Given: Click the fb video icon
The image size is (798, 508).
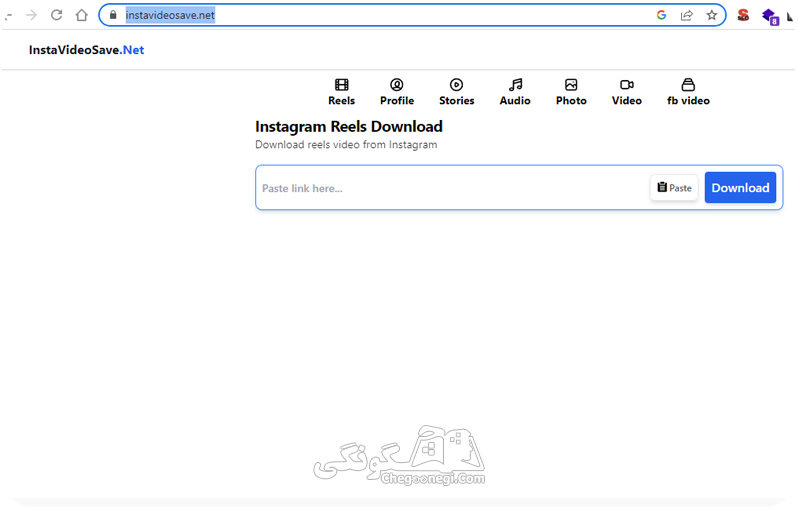Looking at the screenshot, I should (x=688, y=84).
